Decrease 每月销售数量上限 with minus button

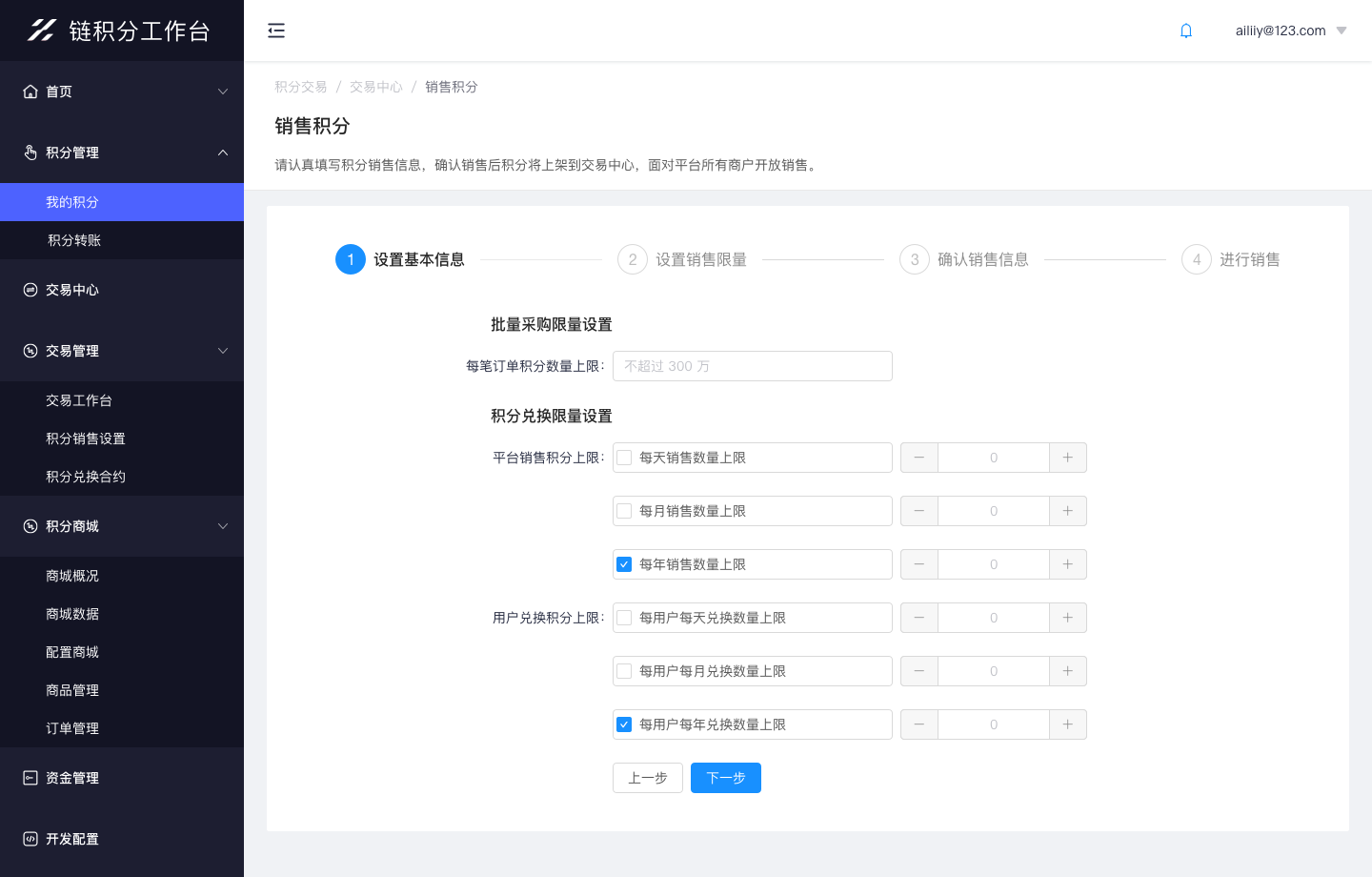pos(919,511)
